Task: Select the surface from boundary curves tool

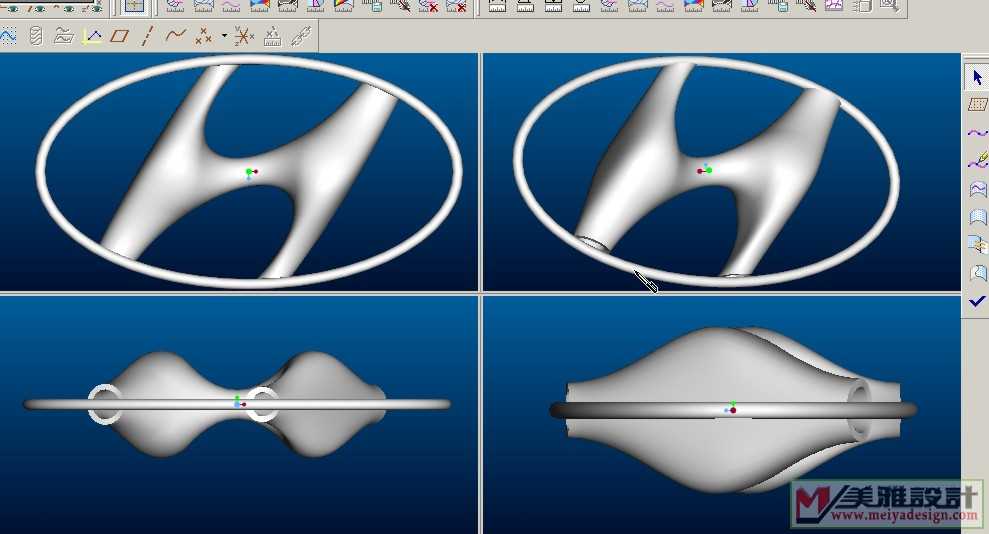Action: click(x=976, y=189)
